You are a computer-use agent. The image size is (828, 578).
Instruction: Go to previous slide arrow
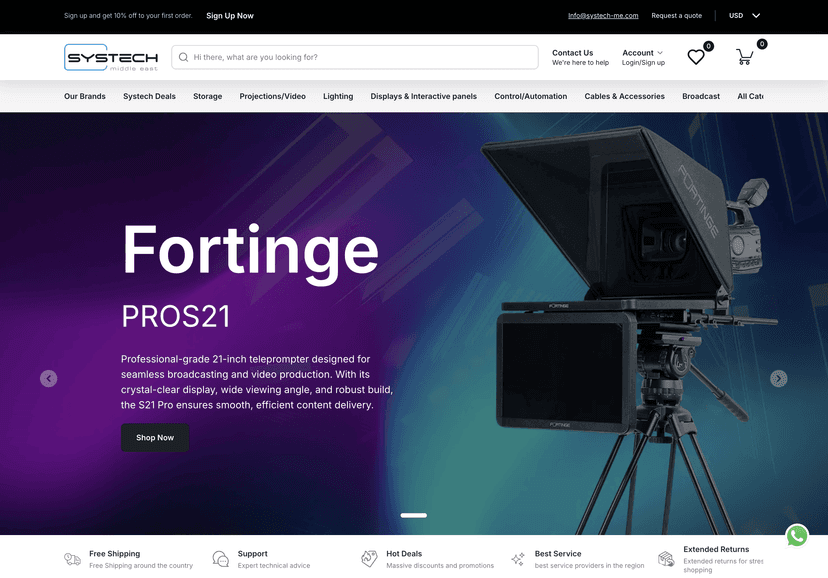point(48,378)
